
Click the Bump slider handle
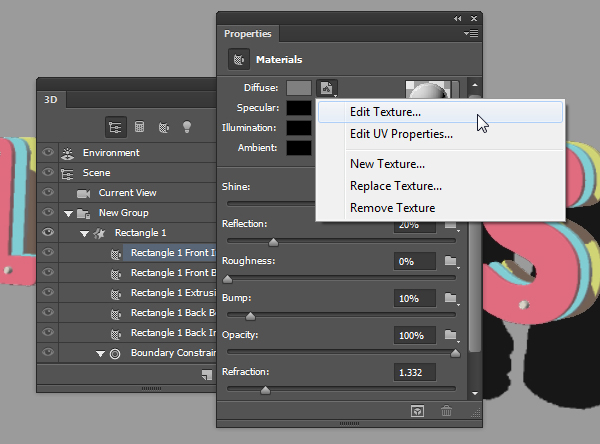[x=250, y=316]
